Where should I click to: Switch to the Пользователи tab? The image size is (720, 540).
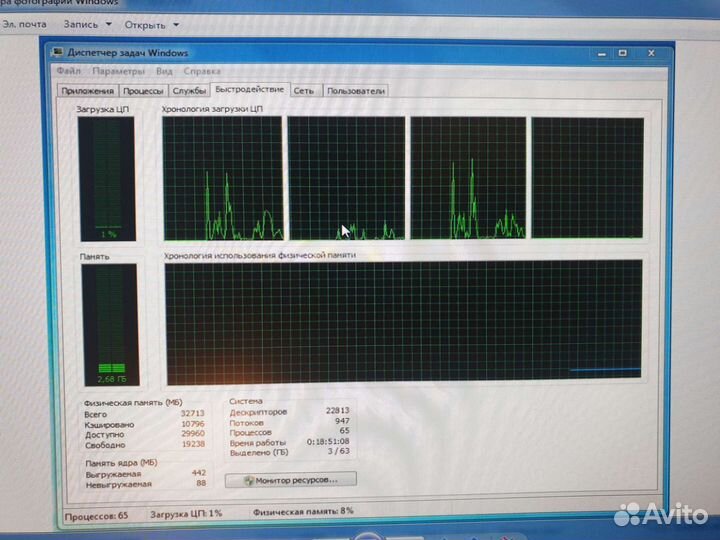click(x=355, y=91)
